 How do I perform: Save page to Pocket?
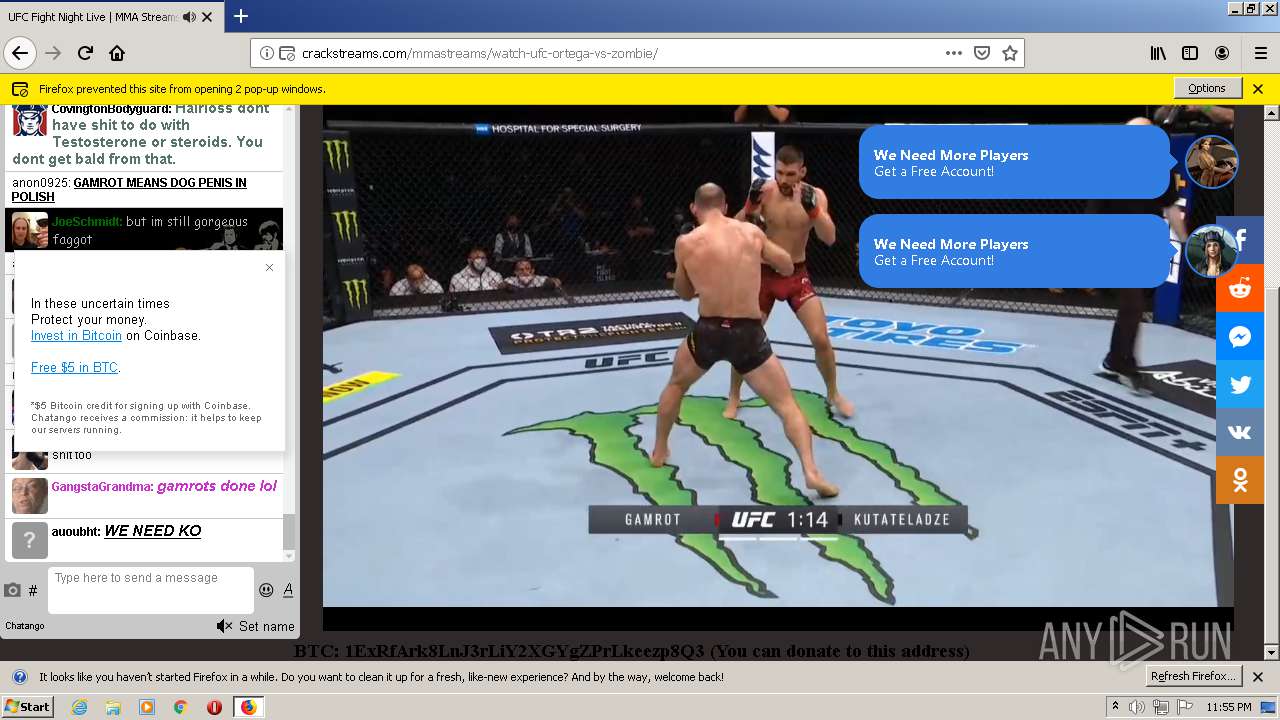(x=982, y=53)
